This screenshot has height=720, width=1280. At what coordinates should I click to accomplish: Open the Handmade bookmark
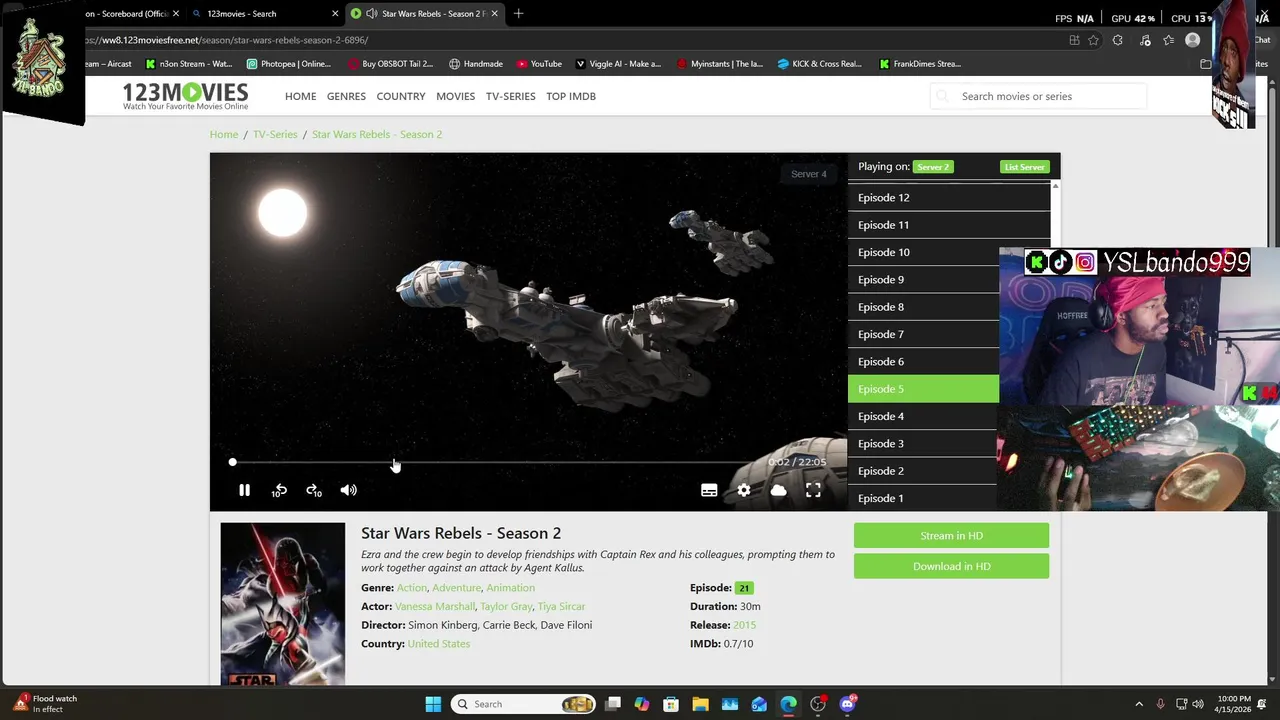coord(475,64)
